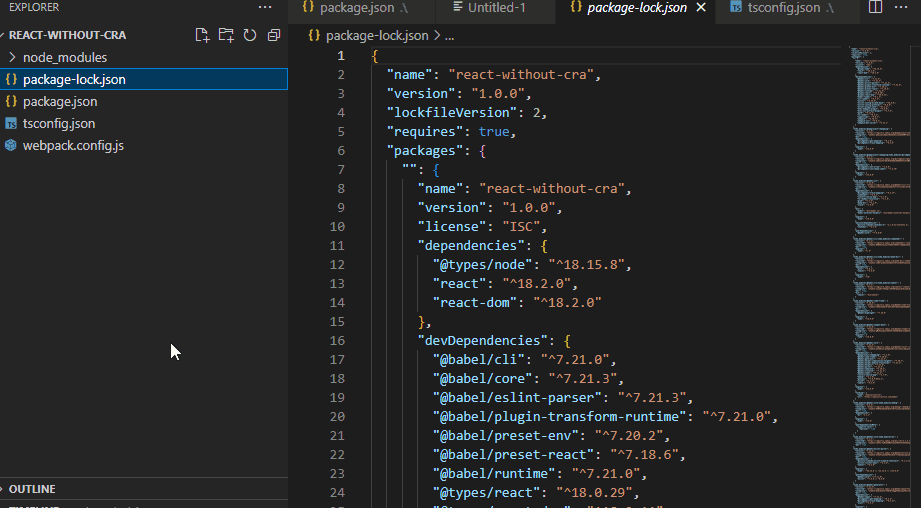Screen dimensions: 921x508
Task: Click "@babel/plugin-transform-runtime" on line 20
Action: (x=560, y=416)
